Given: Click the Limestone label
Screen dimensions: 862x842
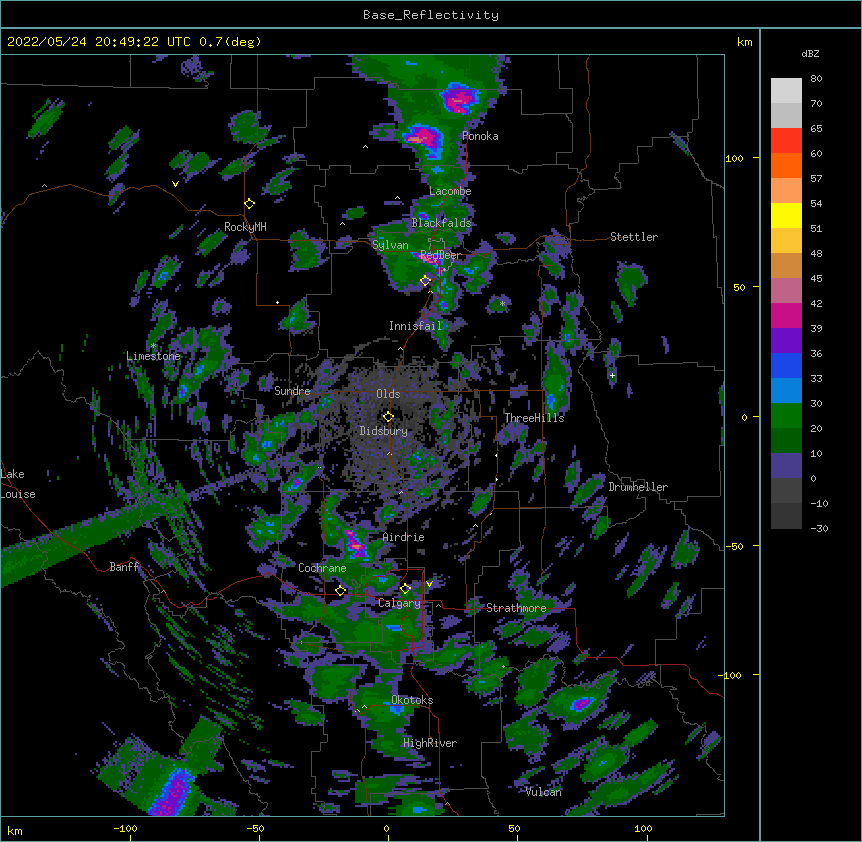Looking at the screenshot, I should click(153, 356).
